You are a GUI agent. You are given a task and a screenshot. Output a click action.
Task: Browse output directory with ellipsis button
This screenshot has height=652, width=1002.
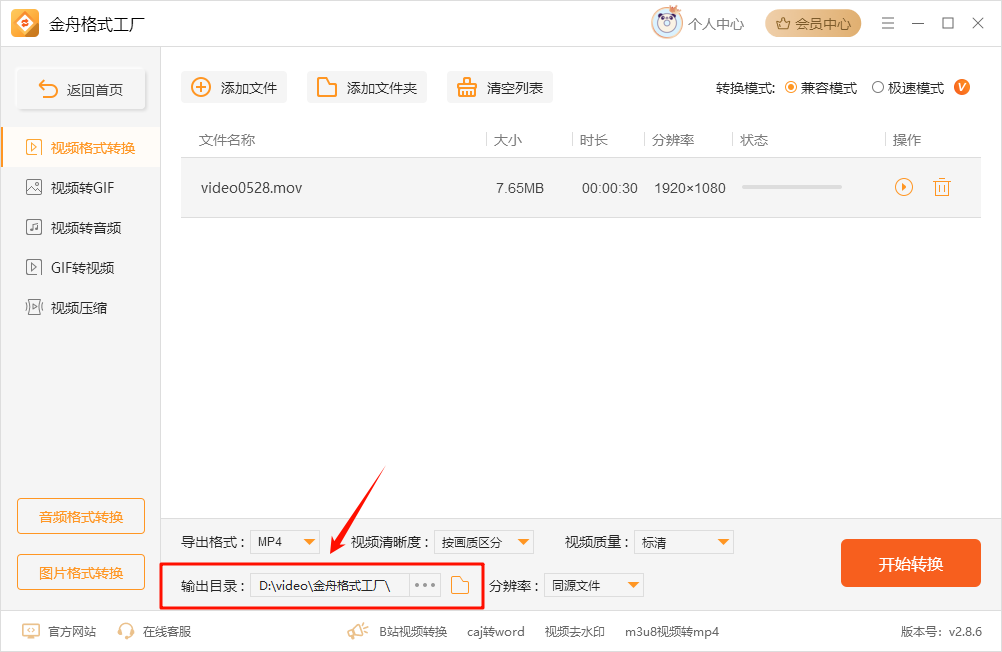tap(425, 585)
